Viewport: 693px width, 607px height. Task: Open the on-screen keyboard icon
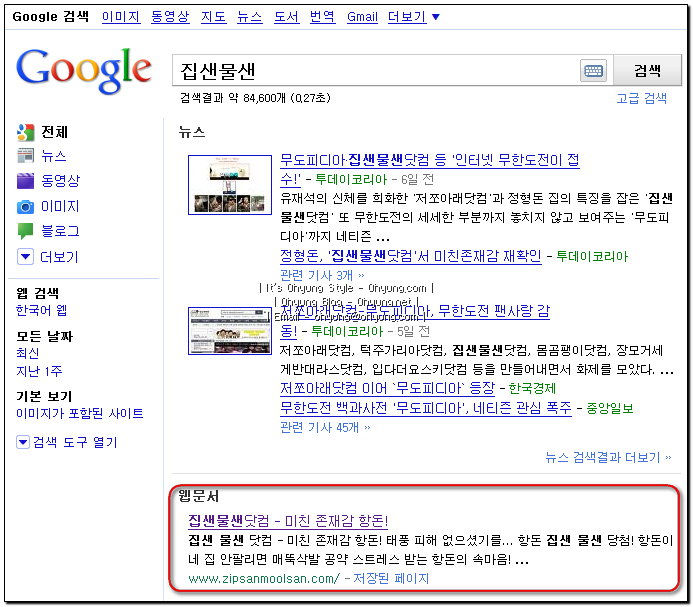coord(593,71)
